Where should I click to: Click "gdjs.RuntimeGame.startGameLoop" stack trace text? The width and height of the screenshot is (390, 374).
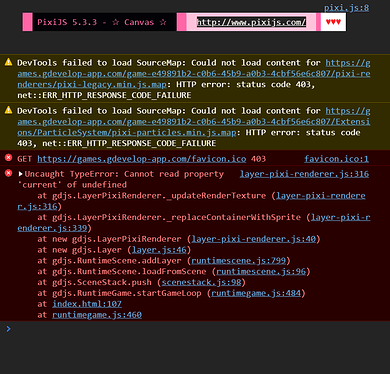point(127,293)
